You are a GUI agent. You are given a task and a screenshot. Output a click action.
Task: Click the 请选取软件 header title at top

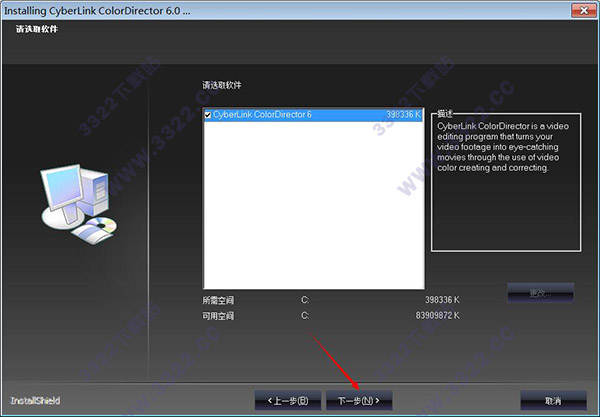[x=37, y=29]
